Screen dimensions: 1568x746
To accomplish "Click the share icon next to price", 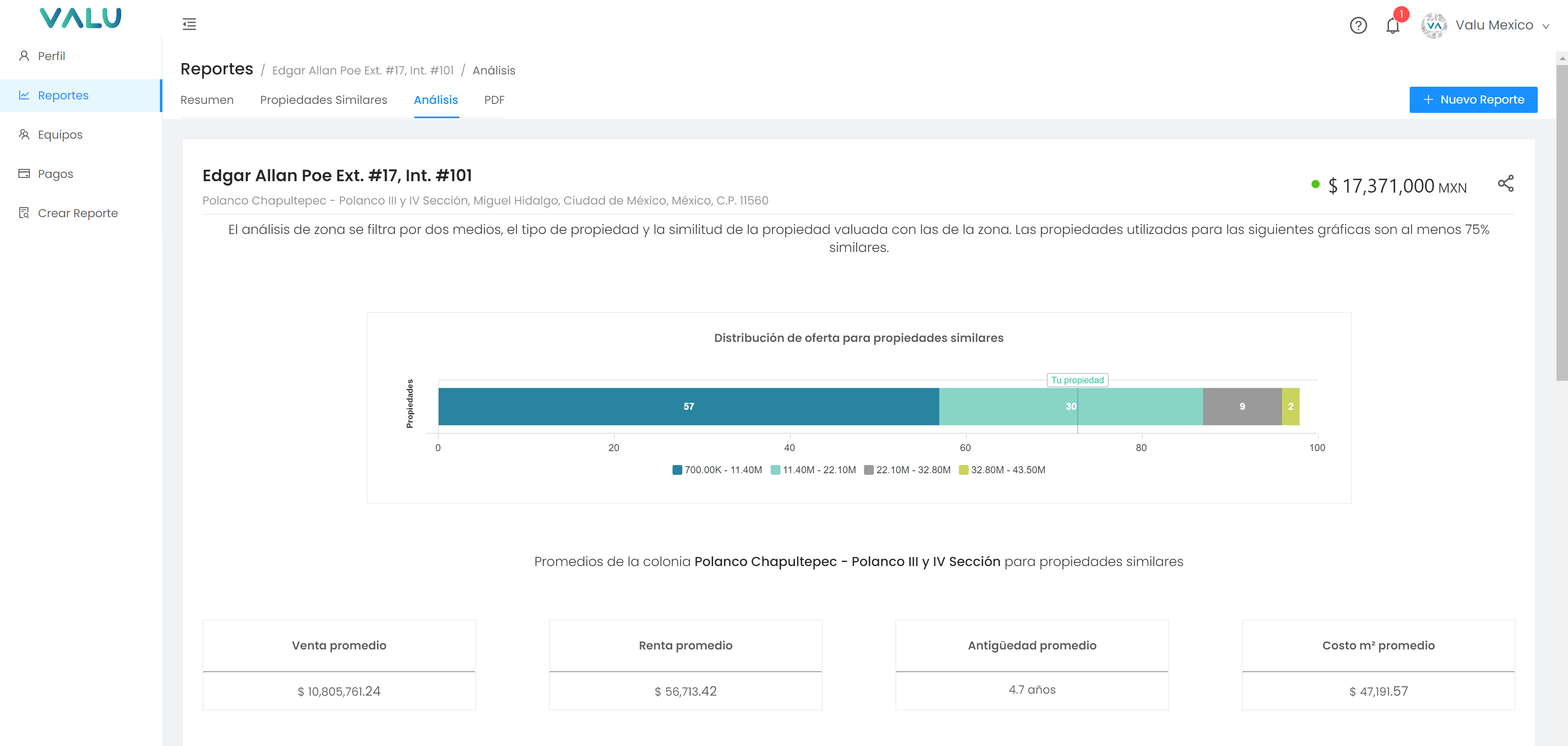I will tap(1505, 184).
